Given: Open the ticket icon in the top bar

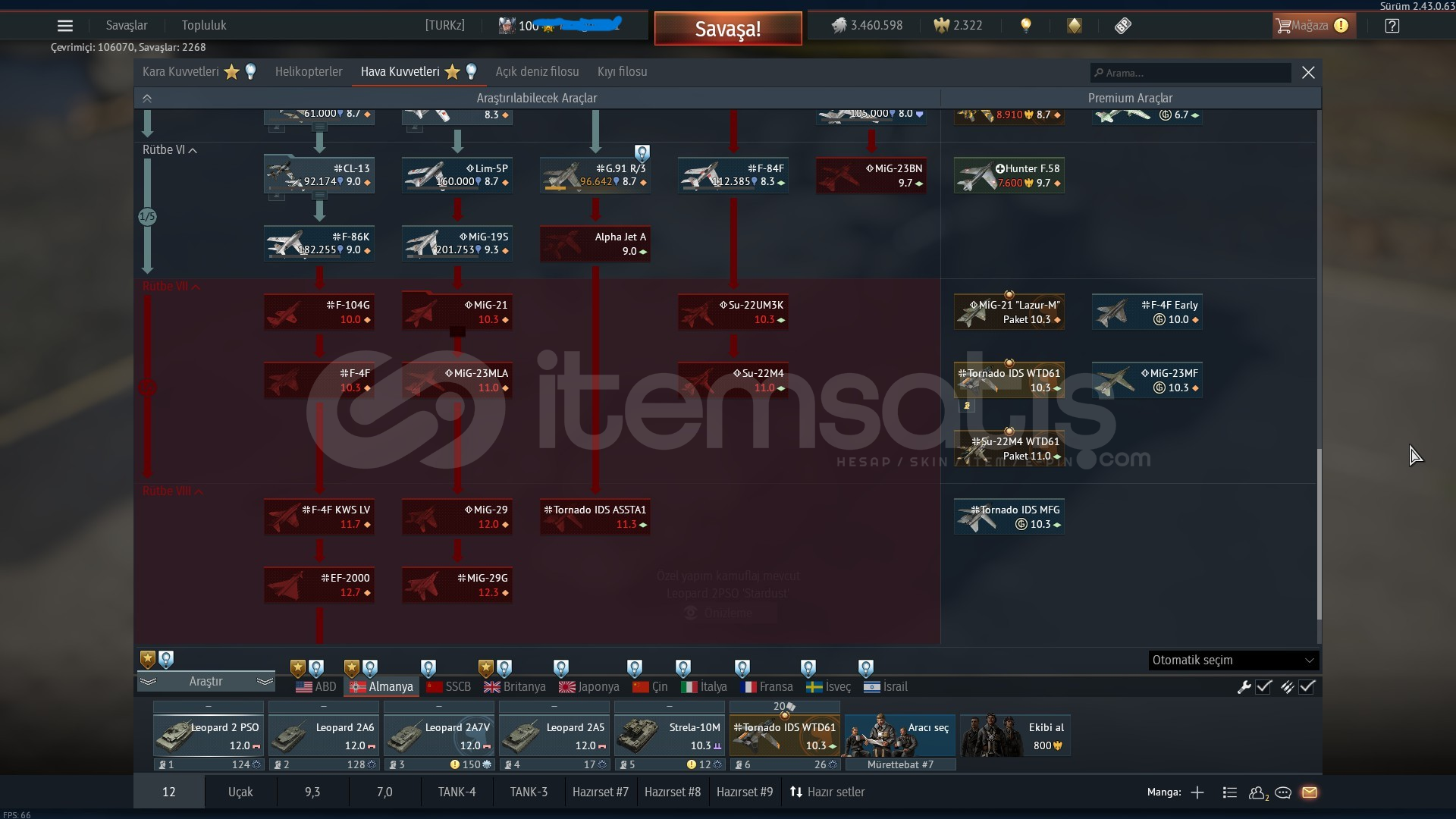Looking at the screenshot, I should click(x=1123, y=26).
